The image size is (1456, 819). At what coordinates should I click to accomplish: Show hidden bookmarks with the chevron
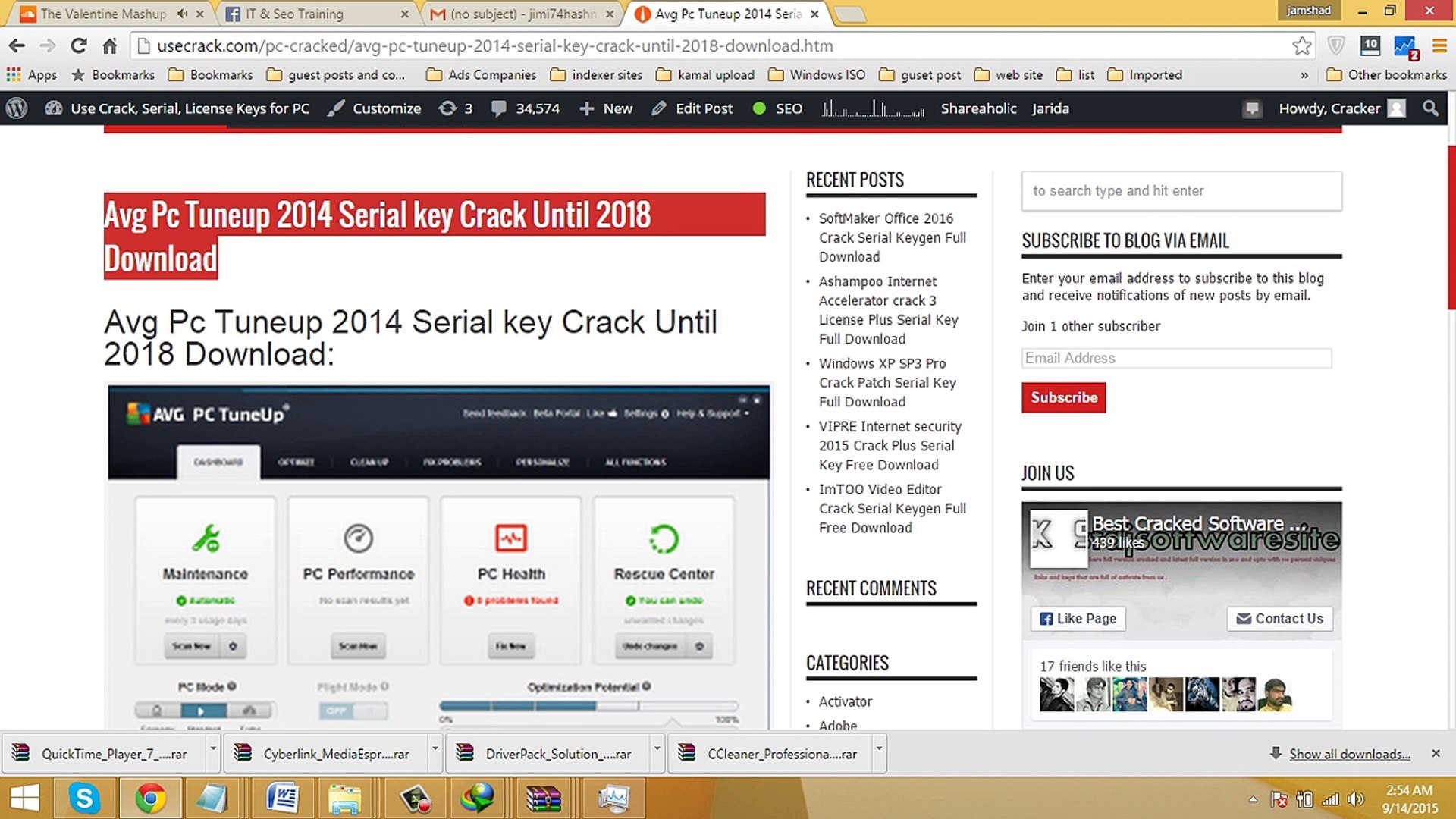1304,75
